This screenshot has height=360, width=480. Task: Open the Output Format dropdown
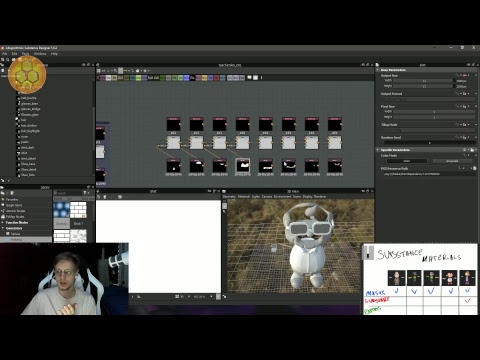(x=428, y=99)
